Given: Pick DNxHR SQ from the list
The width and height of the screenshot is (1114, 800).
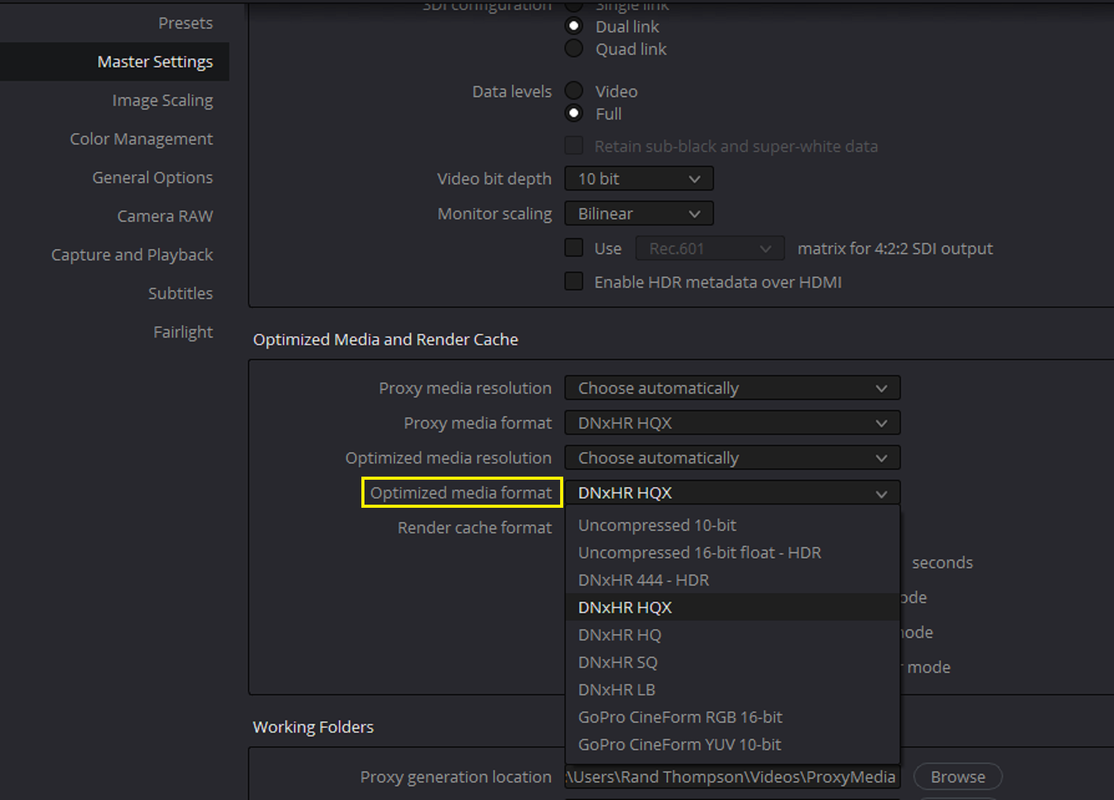Looking at the screenshot, I should [732, 662].
